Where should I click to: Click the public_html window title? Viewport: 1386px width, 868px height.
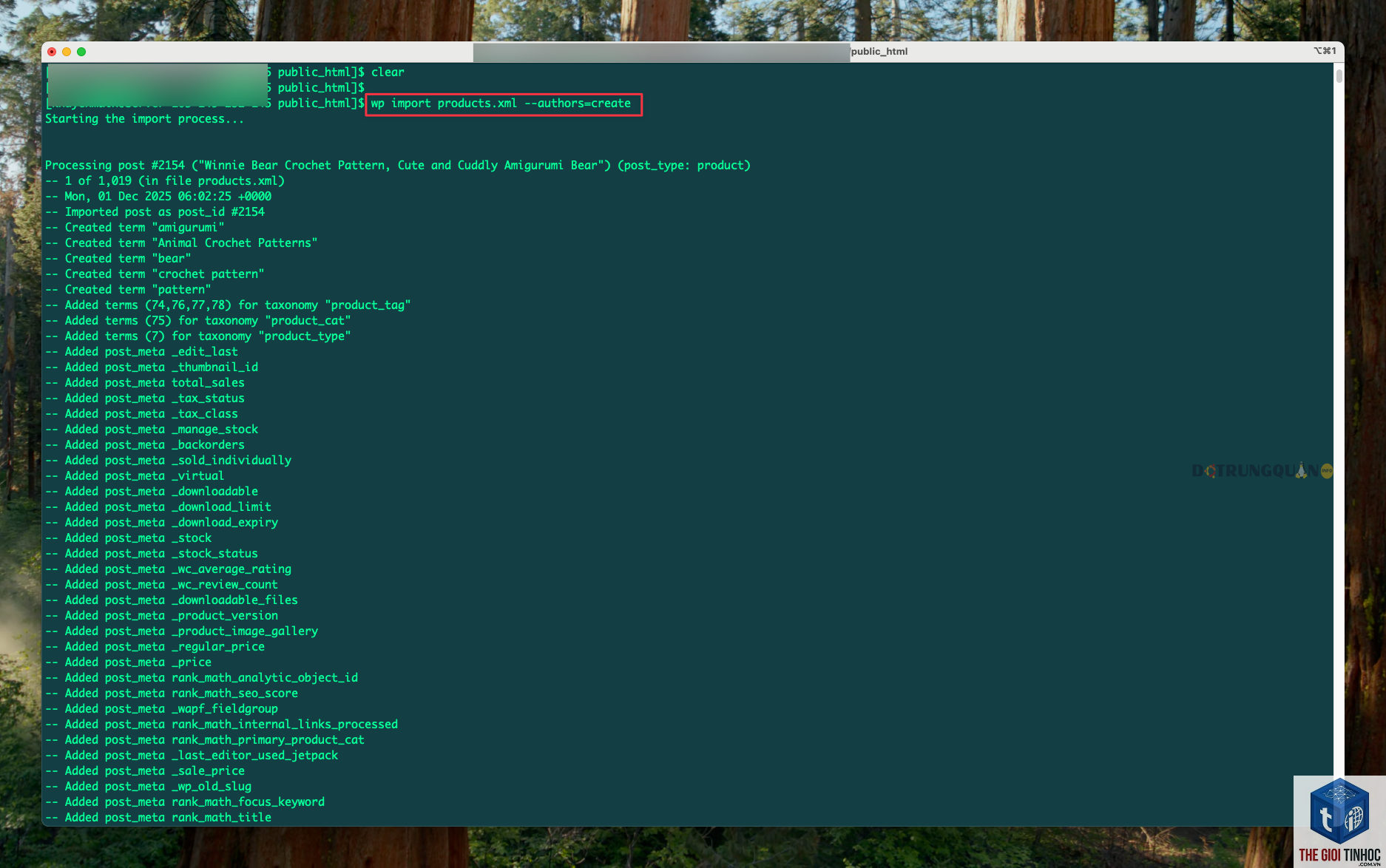(879, 51)
